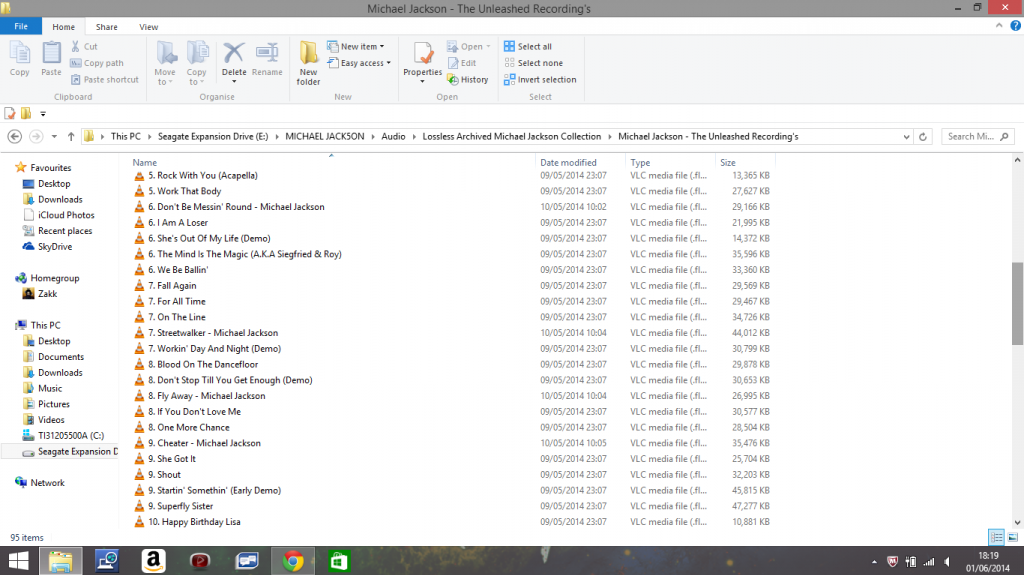Switch to the View ribbon tab
1024x575 pixels.
[x=148, y=27]
